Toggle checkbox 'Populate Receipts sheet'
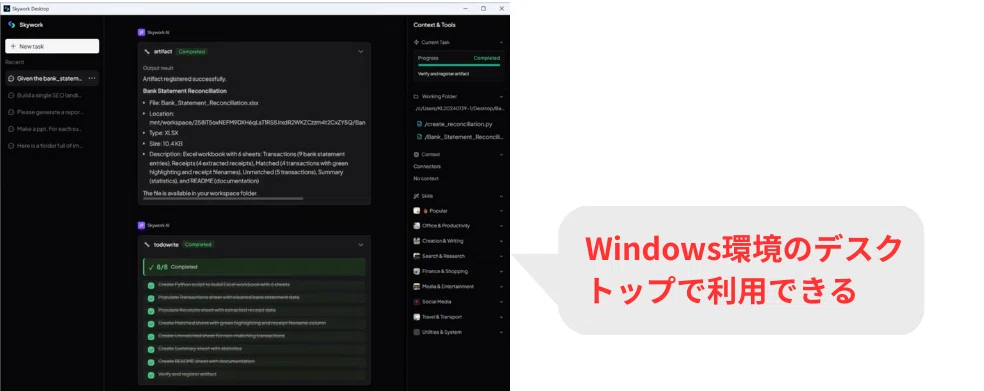 pyautogui.click(x=151, y=311)
